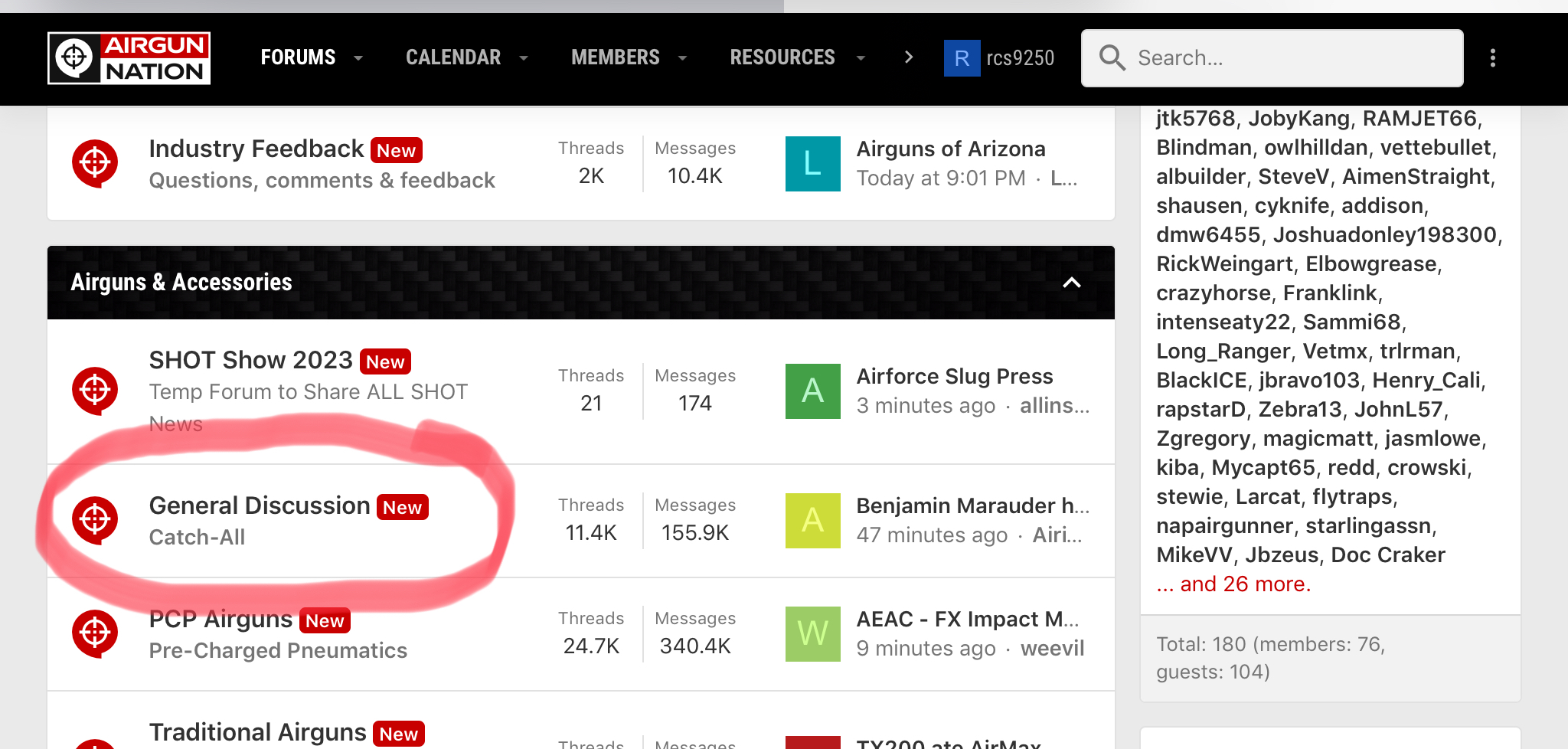Open online member RickWeingart profile
Viewport: 1568px width, 749px height.
1224,263
